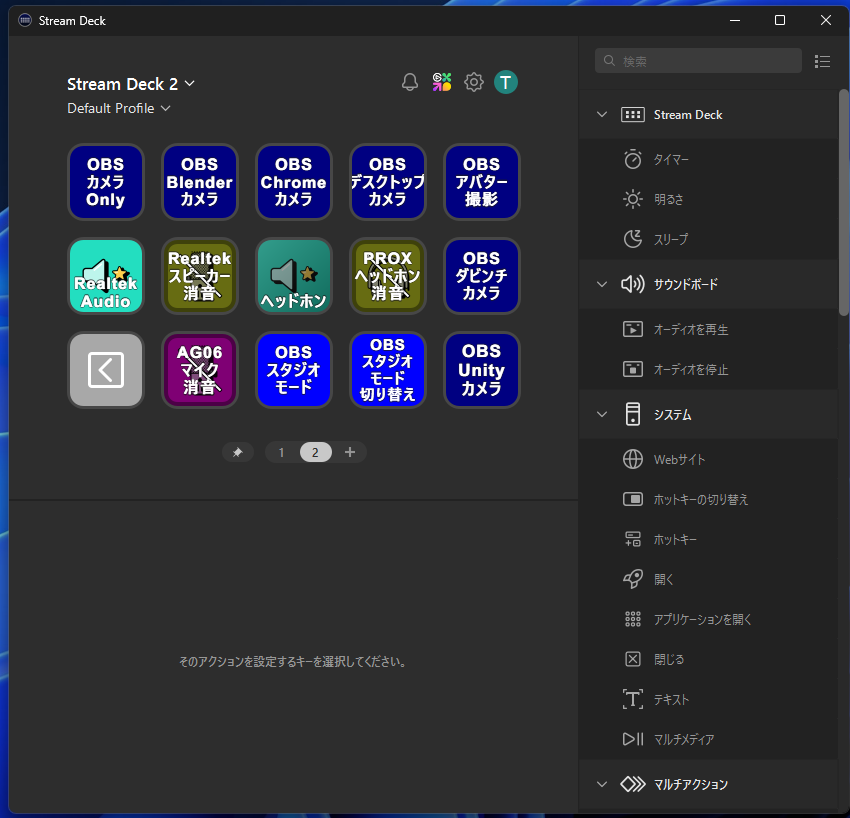Select the PROX ヘッドホン消音 key
Image resolution: width=850 pixels, height=818 pixels.
pyautogui.click(x=388, y=276)
